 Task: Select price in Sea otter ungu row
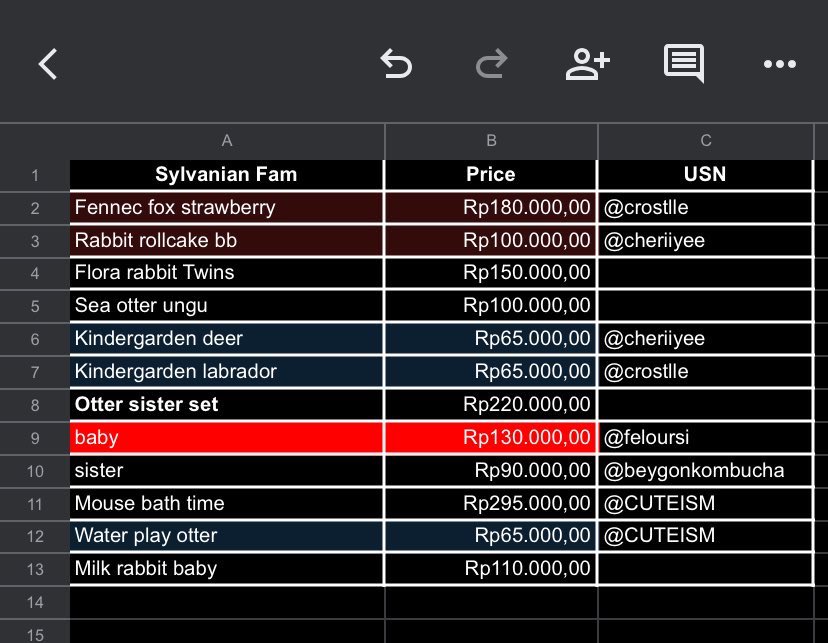(x=491, y=306)
